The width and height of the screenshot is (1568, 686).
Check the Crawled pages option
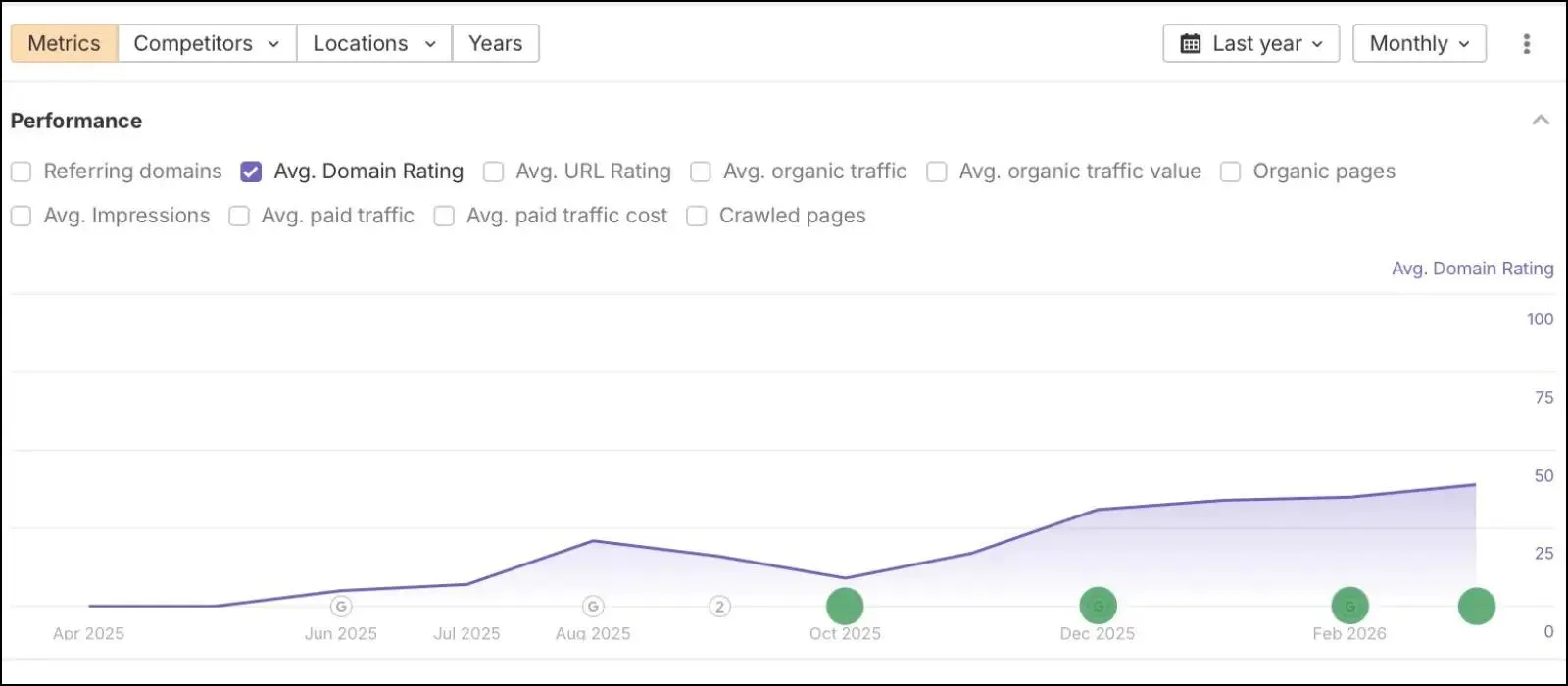click(x=697, y=216)
